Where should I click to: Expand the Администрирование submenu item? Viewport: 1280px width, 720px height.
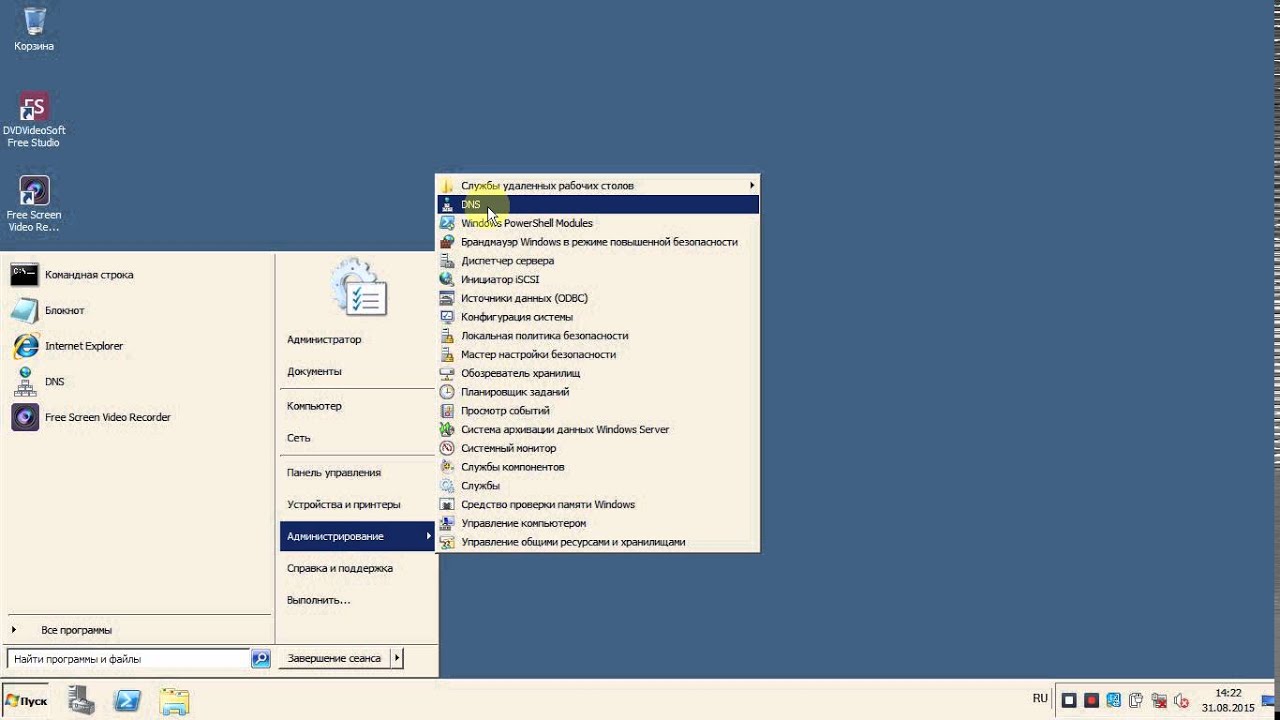coord(358,536)
